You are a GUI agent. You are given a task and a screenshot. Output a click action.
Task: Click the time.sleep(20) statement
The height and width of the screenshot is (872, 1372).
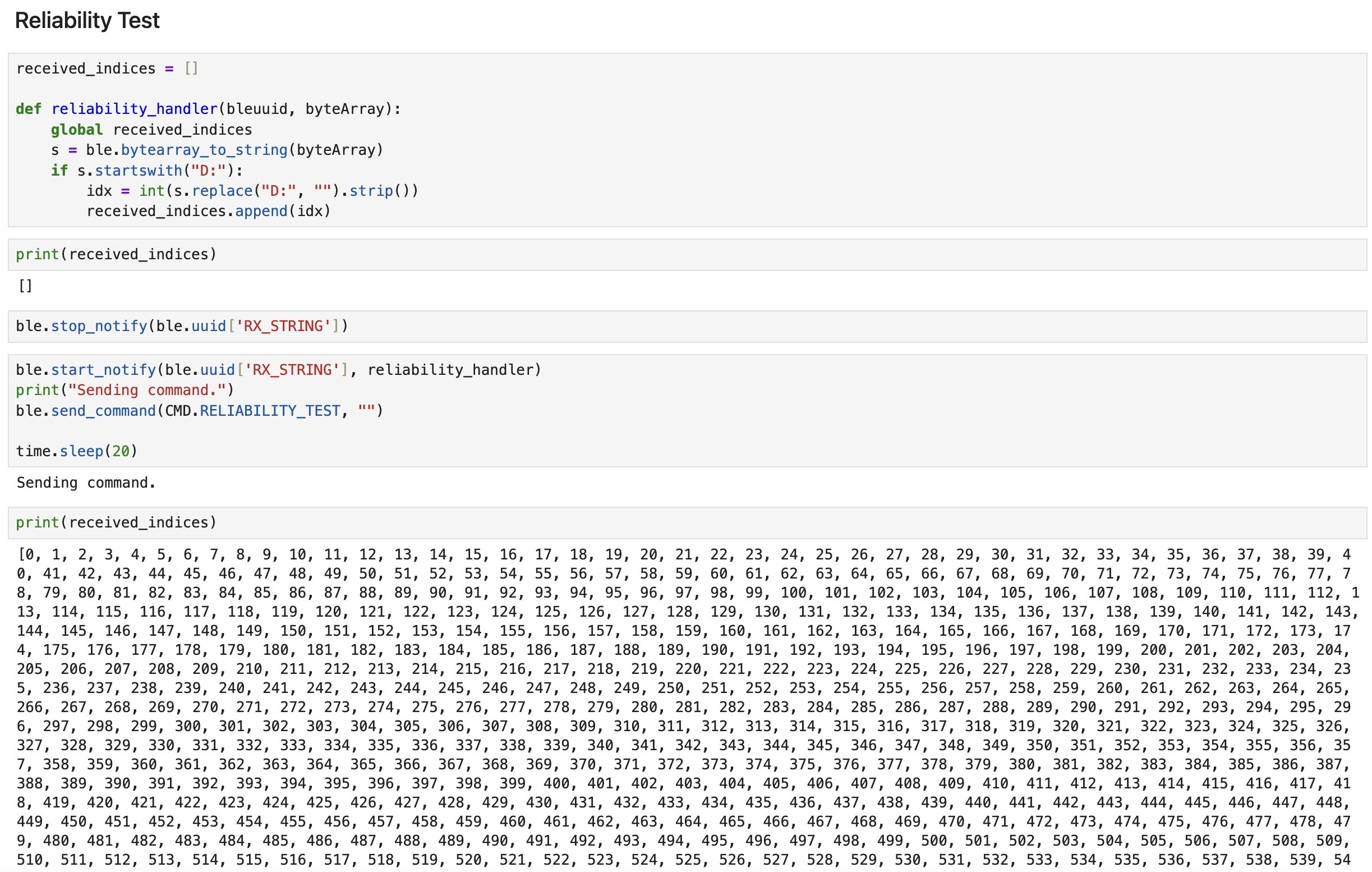click(x=76, y=451)
